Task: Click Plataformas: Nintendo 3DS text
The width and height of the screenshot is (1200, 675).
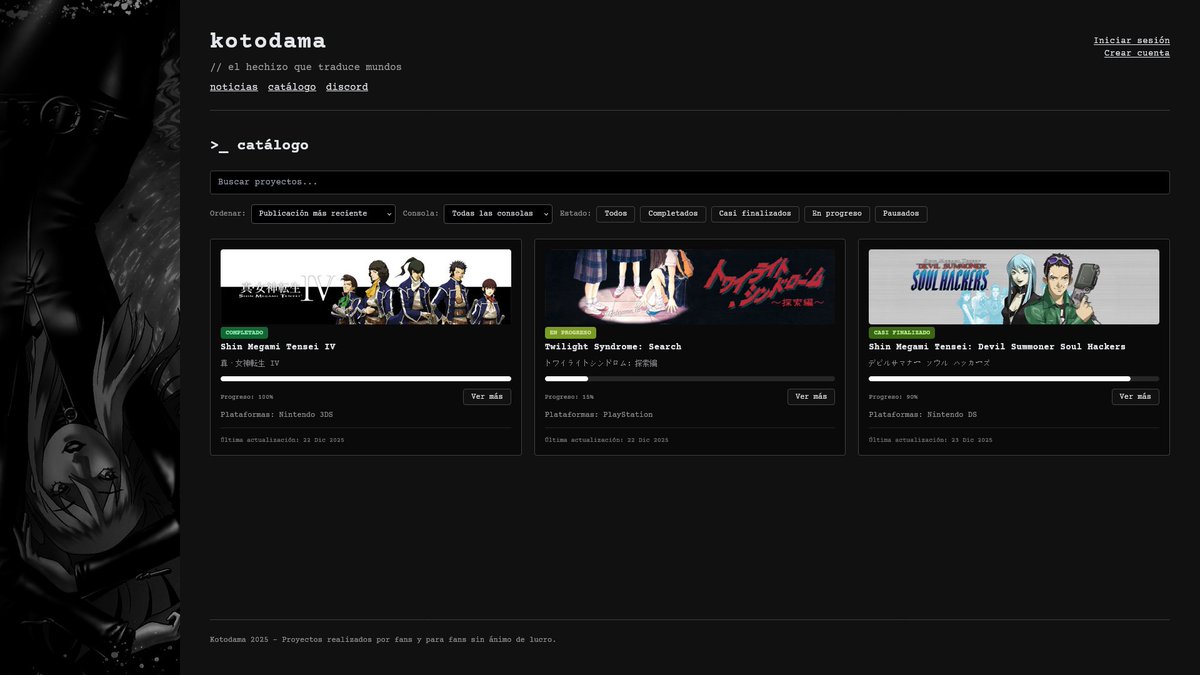Action: (x=277, y=414)
